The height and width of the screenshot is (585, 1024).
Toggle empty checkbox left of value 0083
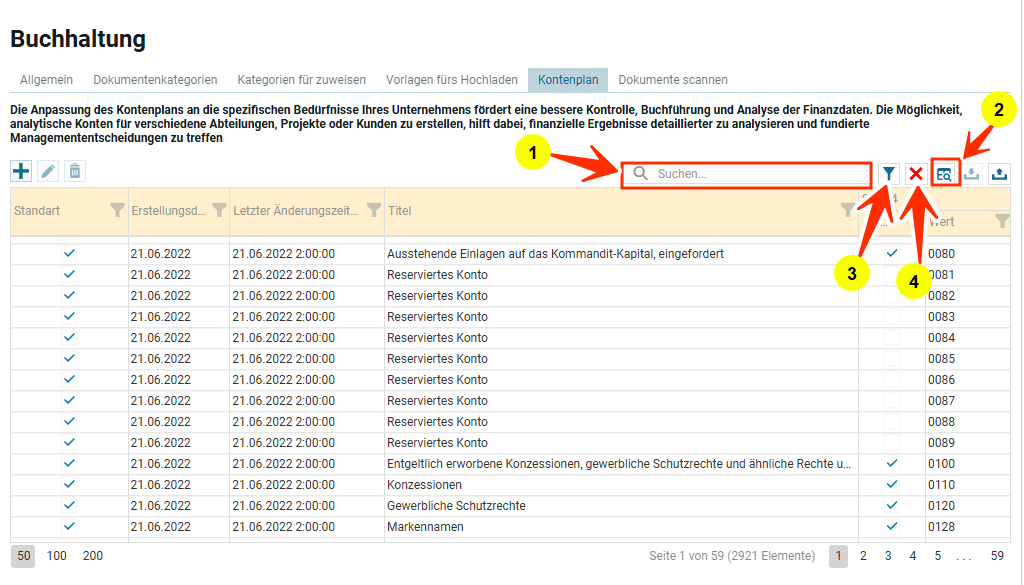point(892,317)
